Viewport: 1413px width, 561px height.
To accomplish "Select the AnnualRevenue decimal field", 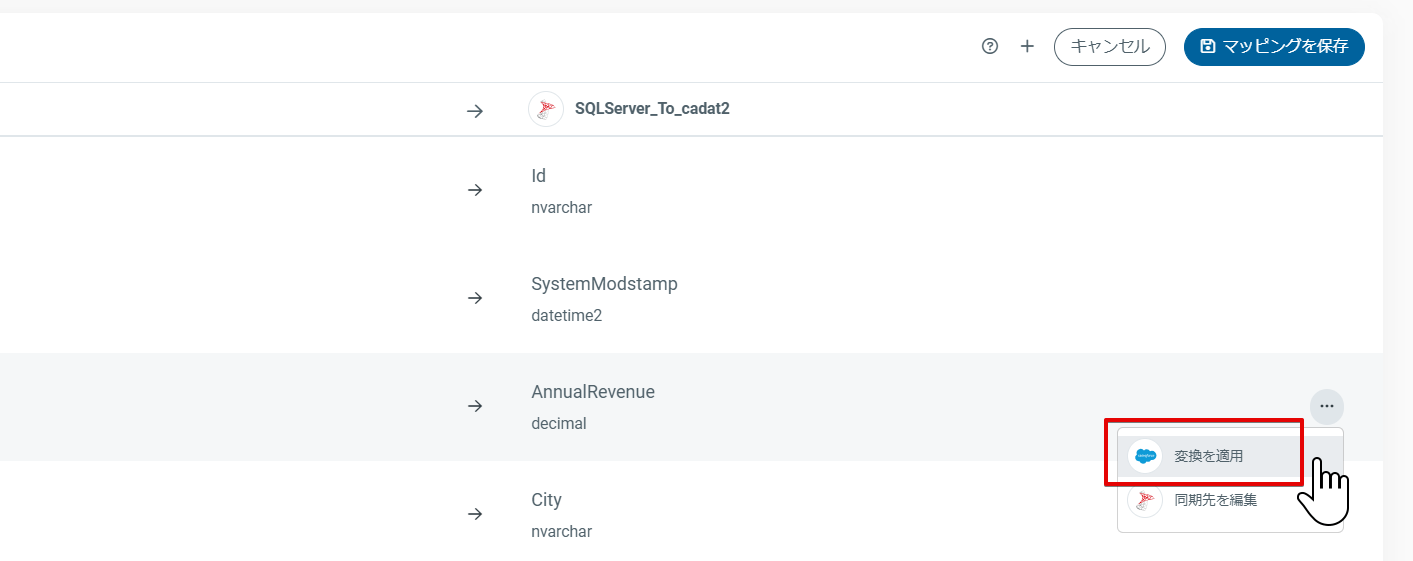I will tap(592, 406).
